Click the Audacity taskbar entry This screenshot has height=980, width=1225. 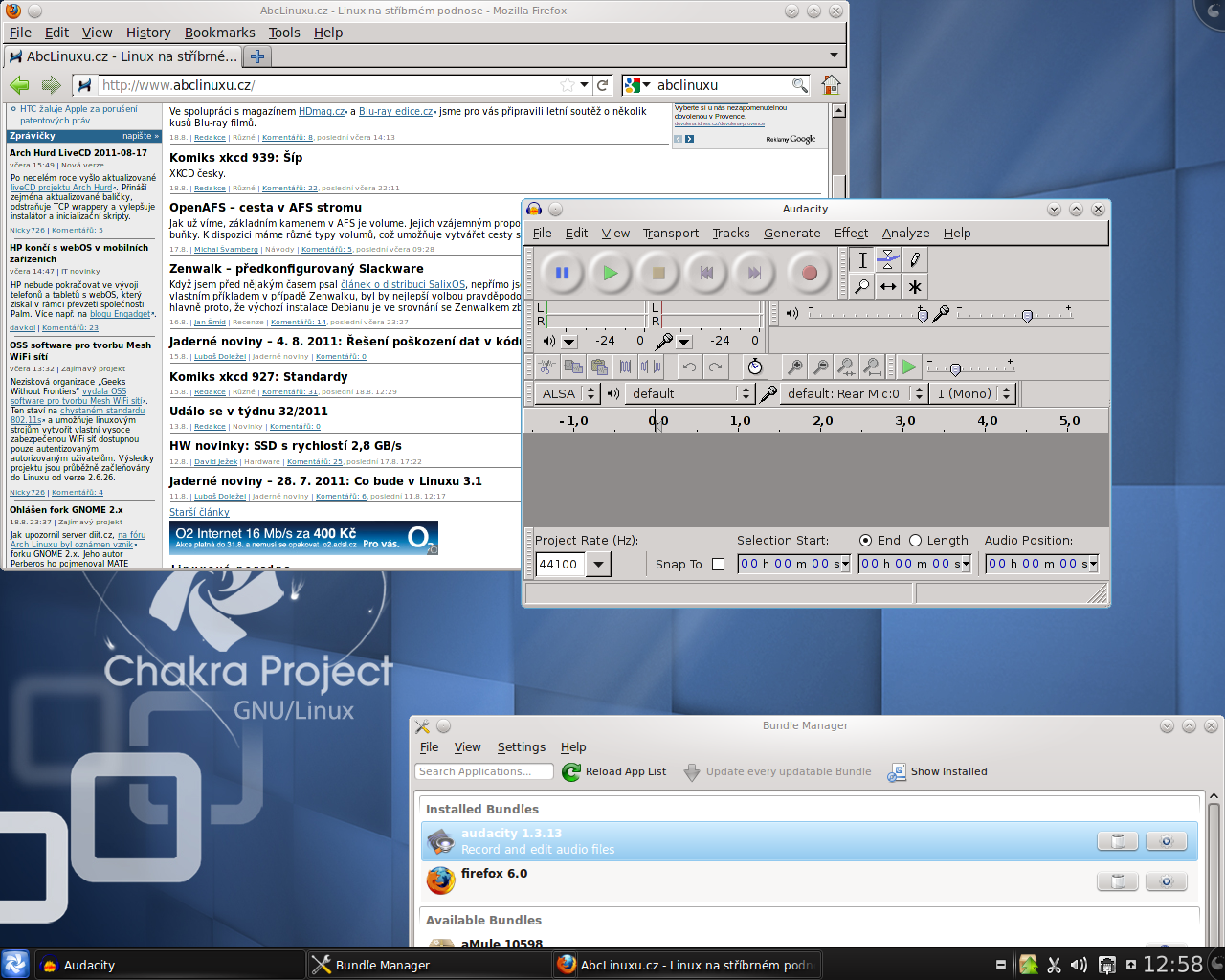tap(170, 965)
